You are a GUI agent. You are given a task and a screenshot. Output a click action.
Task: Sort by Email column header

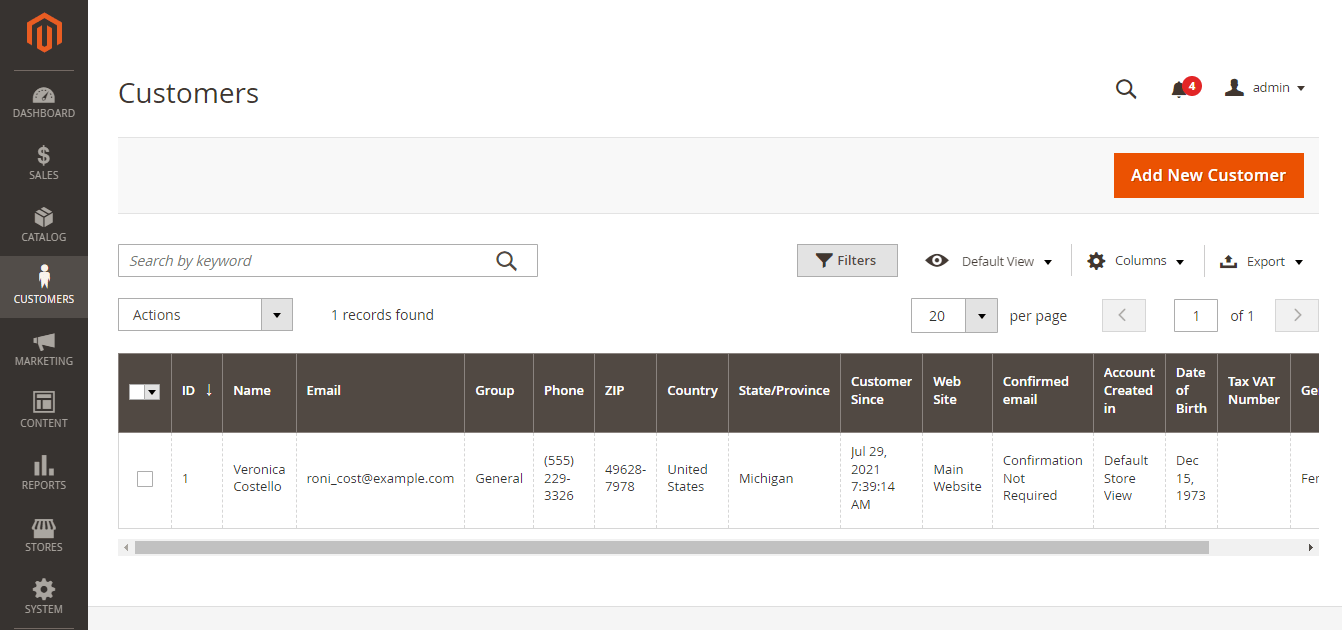(380, 391)
